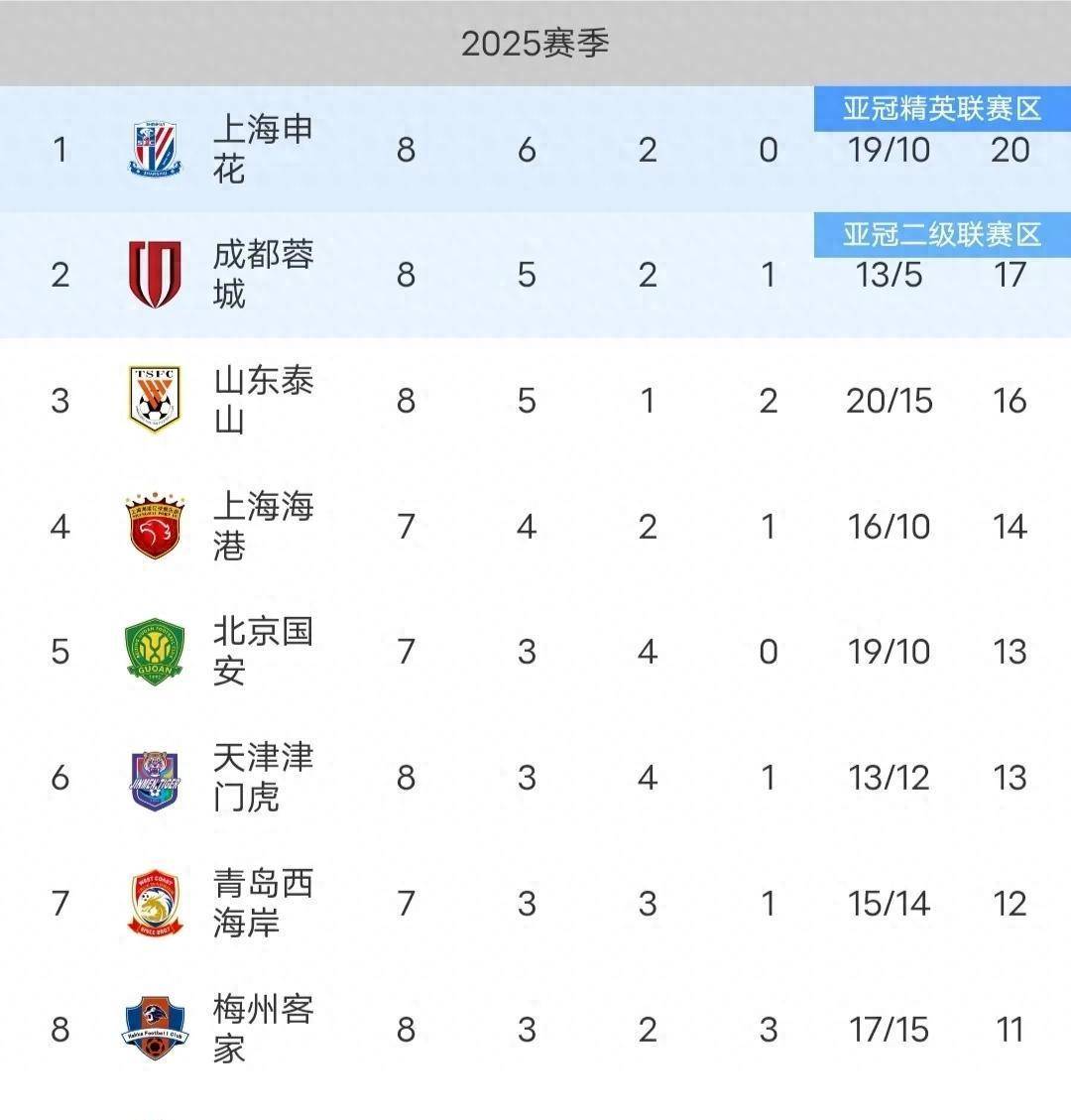Open the 2025赛季 season header

pos(535,44)
